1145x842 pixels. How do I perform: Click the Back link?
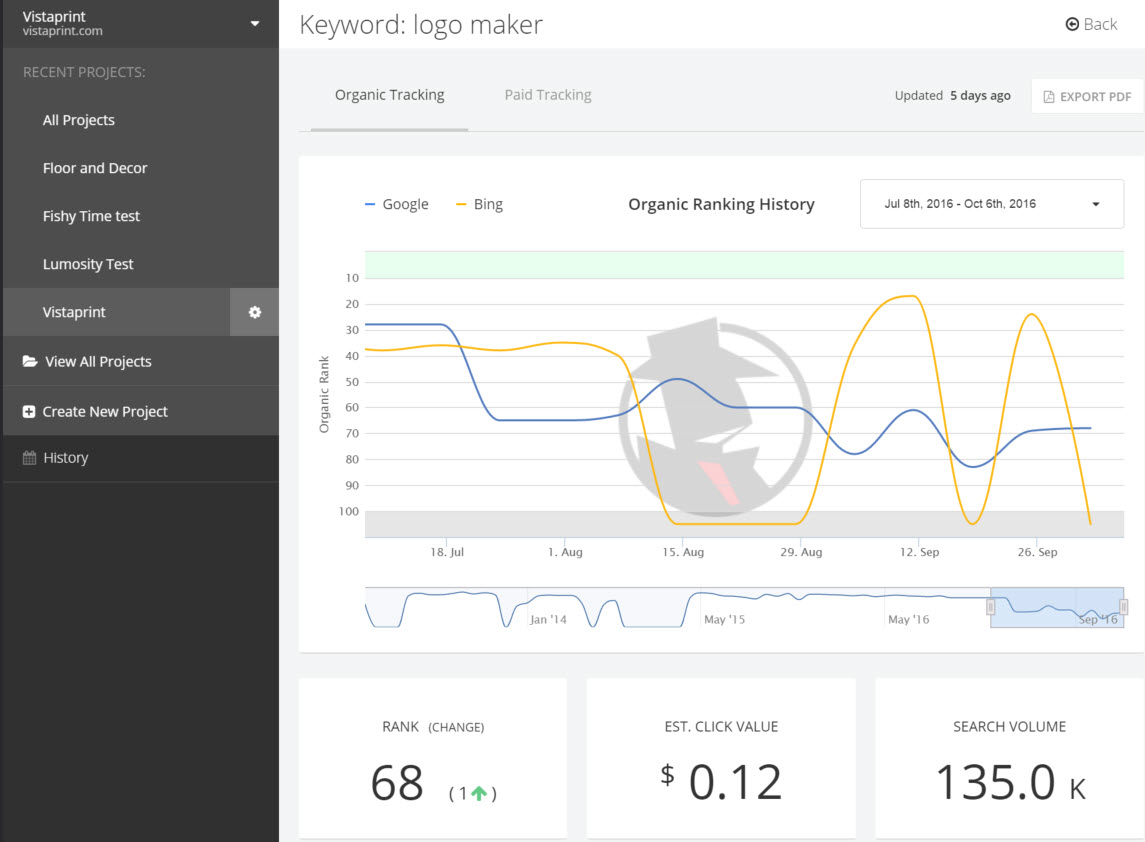click(x=1091, y=24)
